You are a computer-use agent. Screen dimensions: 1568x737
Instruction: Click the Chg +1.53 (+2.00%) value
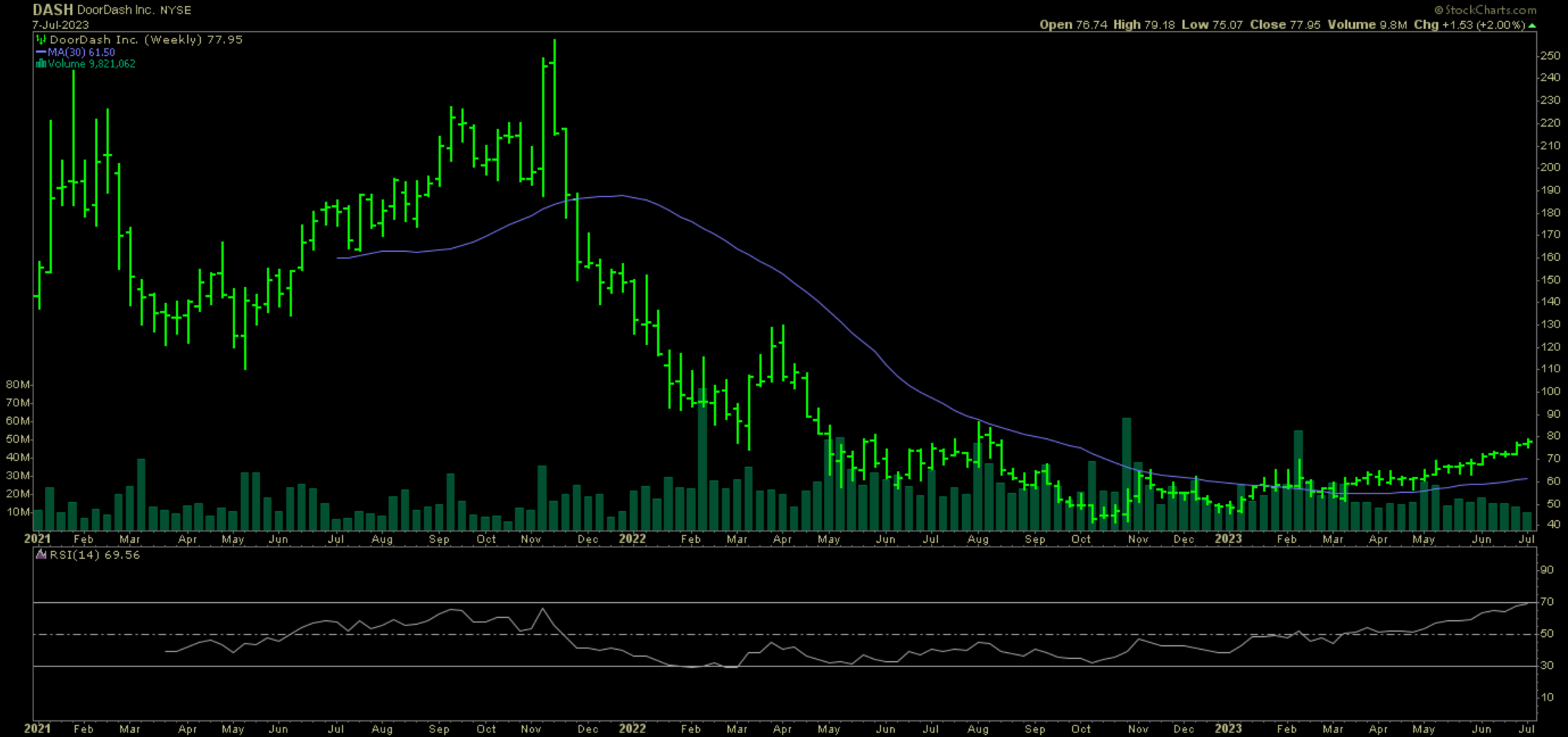pyautogui.click(x=1469, y=25)
